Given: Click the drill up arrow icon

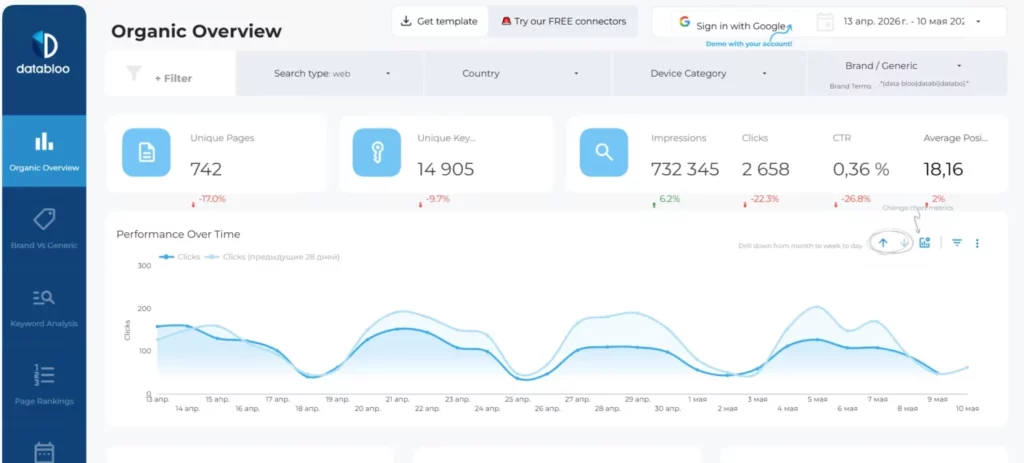Looking at the screenshot, I should coord(883,243).
